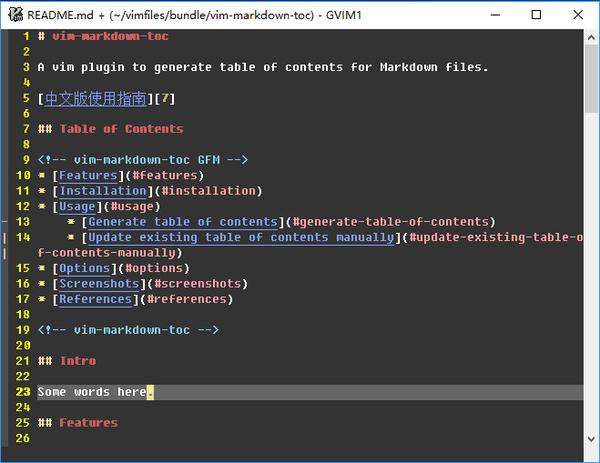Click the 'Installation' link text
Screen dimensions: 600x463
pos(103,191)
